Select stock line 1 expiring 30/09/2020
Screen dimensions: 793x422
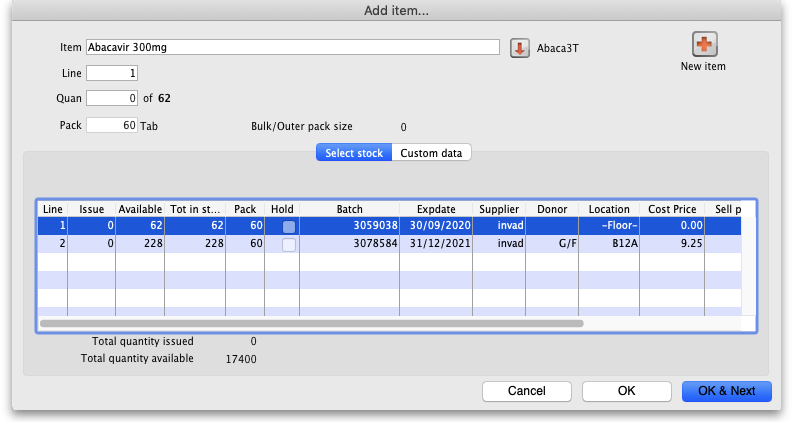pos(435,227)
